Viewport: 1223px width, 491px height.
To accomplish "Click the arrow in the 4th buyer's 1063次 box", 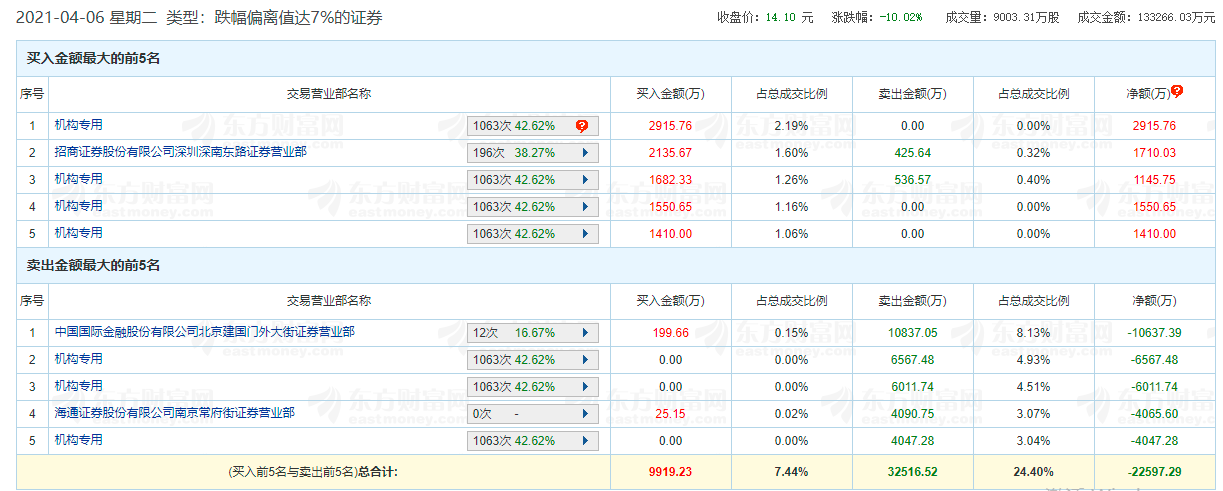I will coord(584,207).
